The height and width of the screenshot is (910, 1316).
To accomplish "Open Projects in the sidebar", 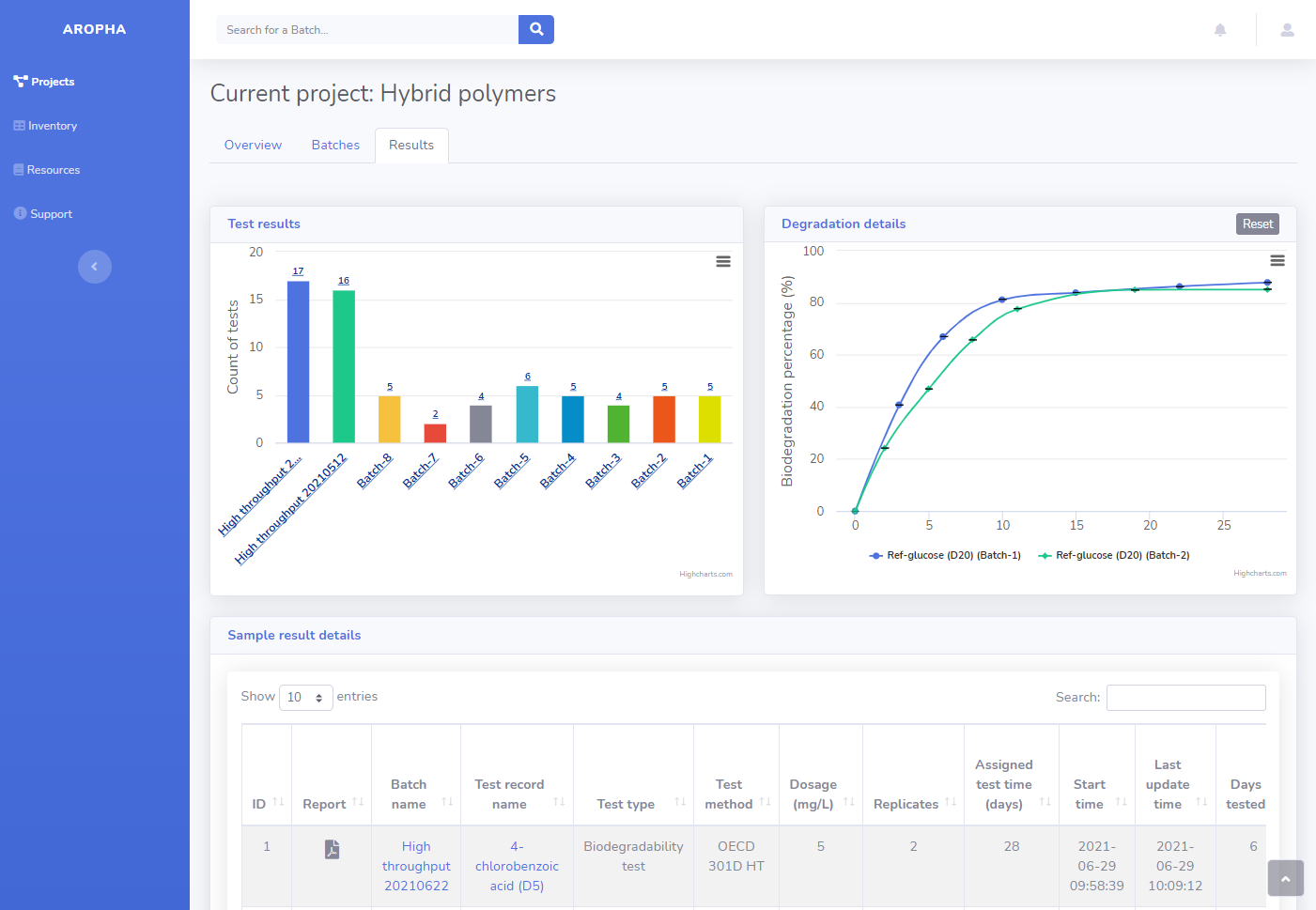I will (x=52, y=81).
